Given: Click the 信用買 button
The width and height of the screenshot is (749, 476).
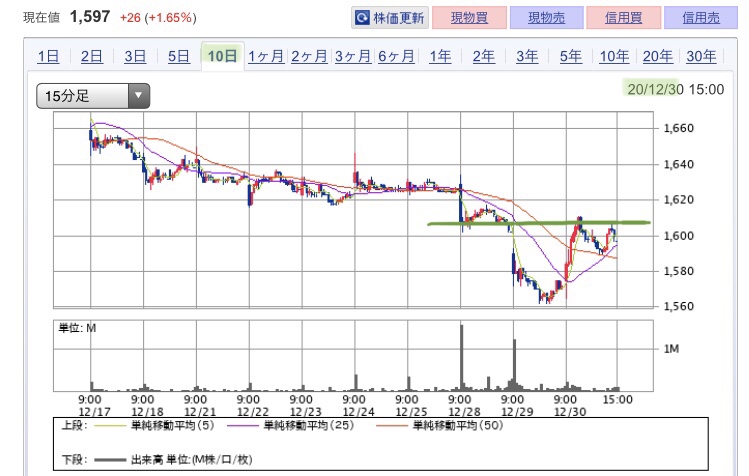Looking at the screenshot, I should [623, 18].
